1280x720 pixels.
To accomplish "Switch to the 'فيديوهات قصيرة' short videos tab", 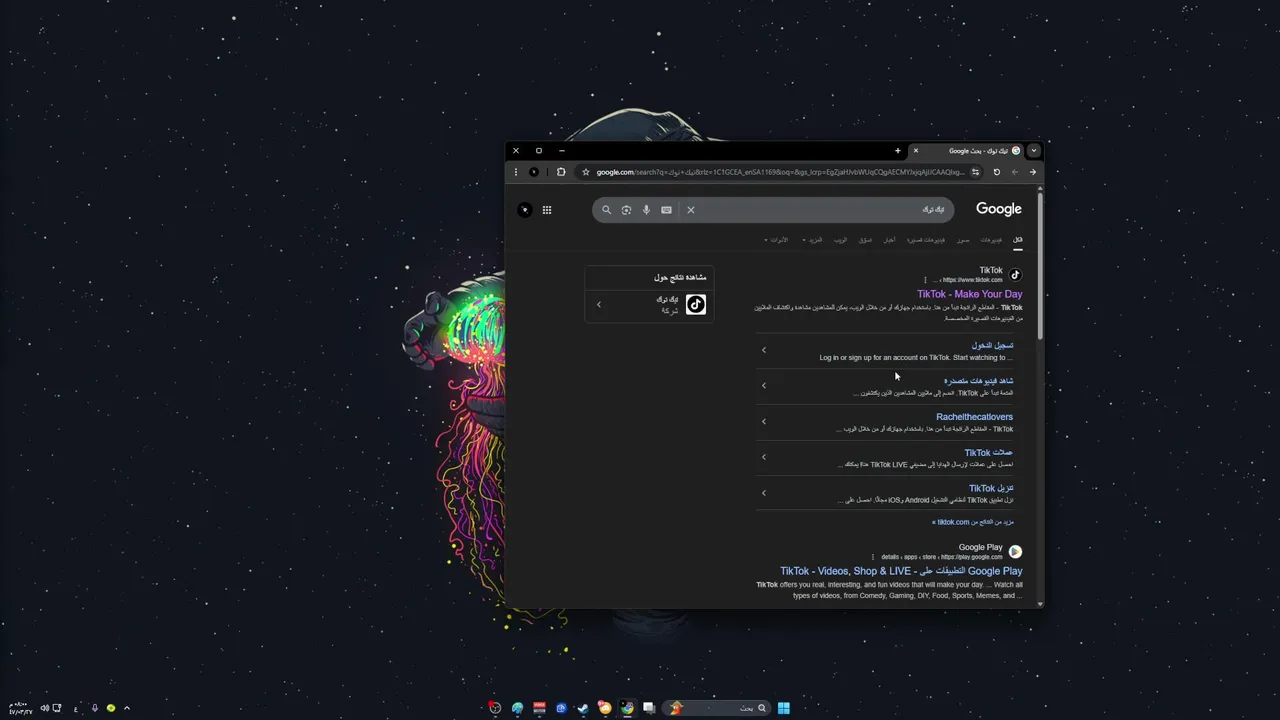I will click(x=926, y=240).
